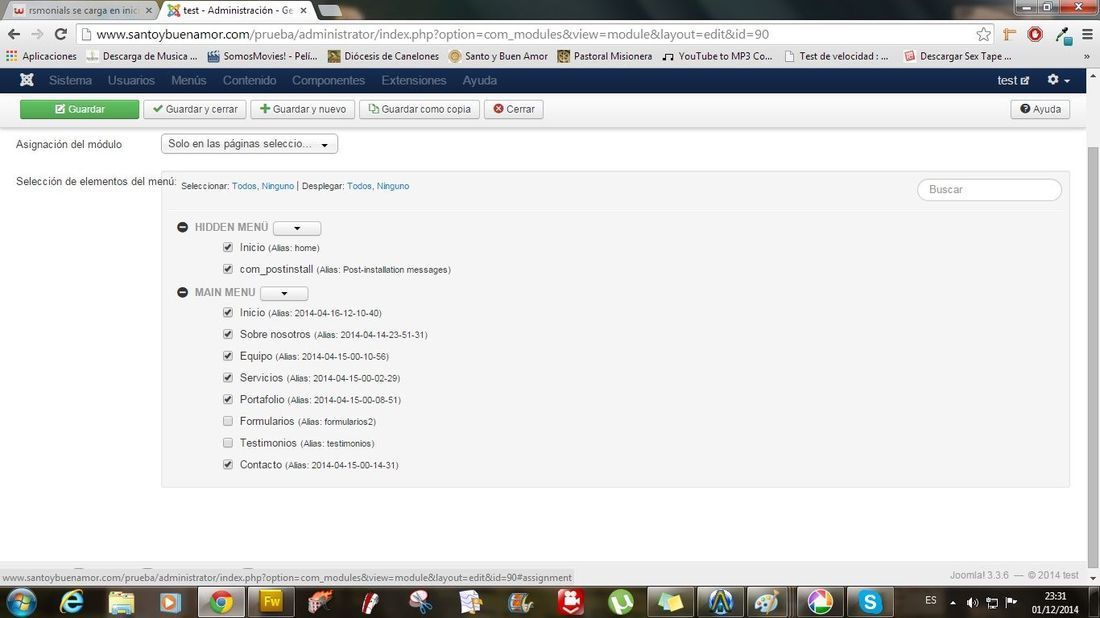Open Windows Media Player in taskbar
Screen dimensions: 1100x618
(x=170, y=603)
